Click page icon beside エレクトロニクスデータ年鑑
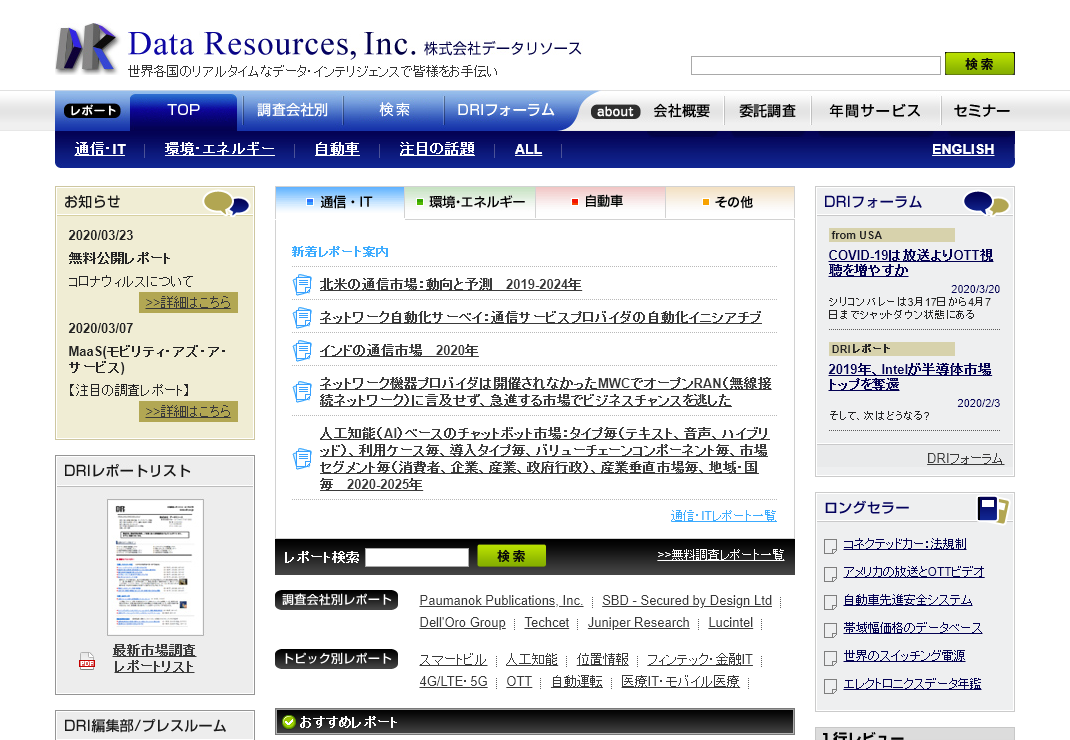Viewport: 1070px width, 740px height. point(830,686)
